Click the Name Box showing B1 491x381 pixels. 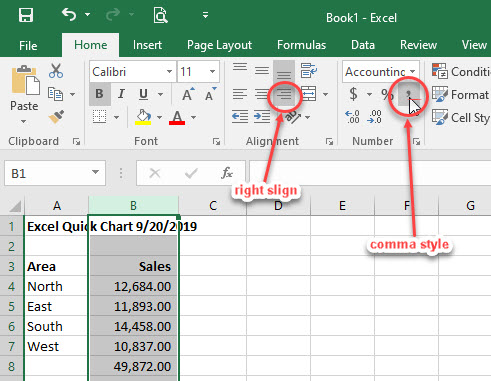click(55, 173)
